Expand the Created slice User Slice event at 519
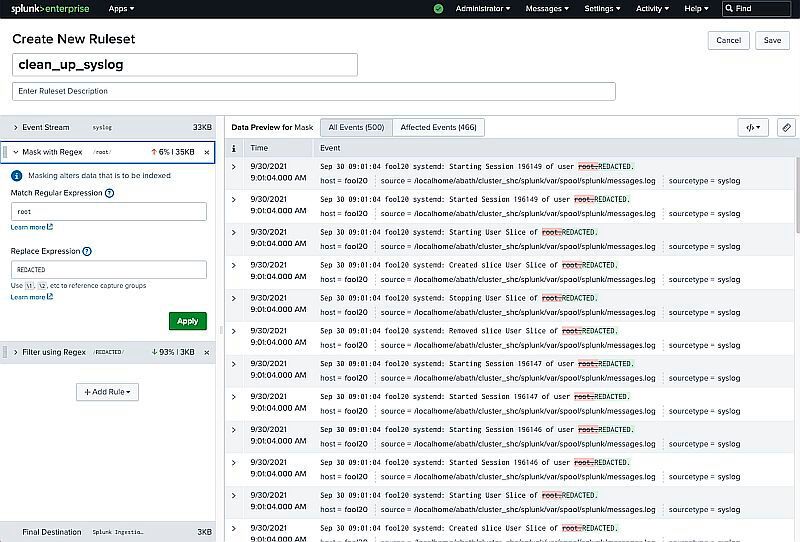 point(234,265)
